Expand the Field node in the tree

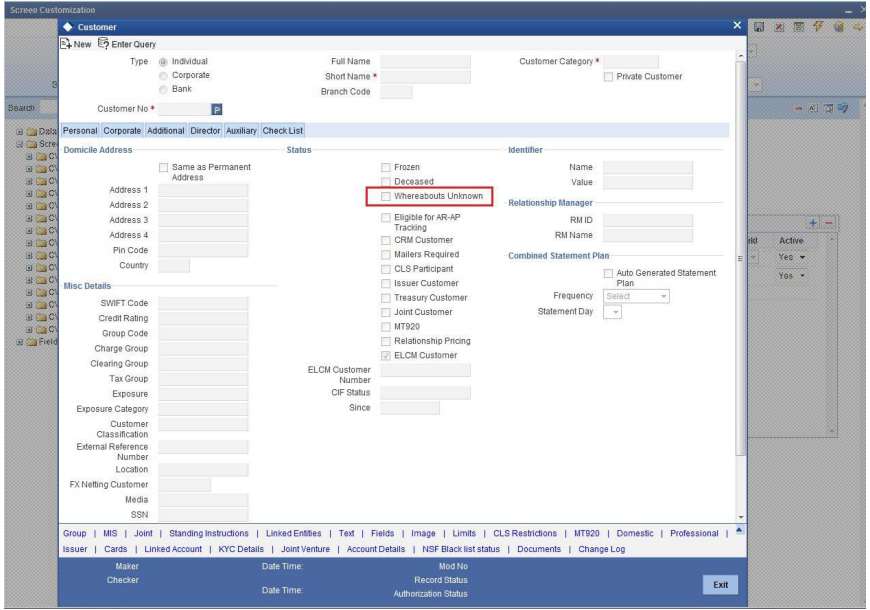coord(19,342)
